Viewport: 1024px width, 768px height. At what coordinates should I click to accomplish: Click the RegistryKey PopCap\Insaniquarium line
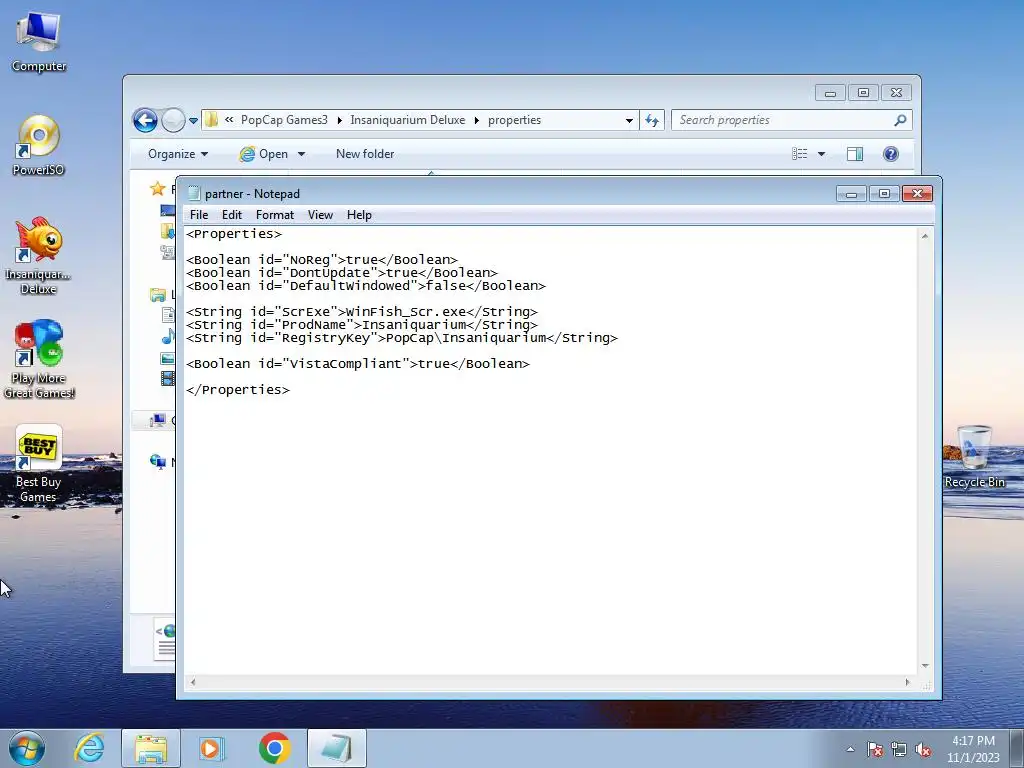[x=402, y=338]
